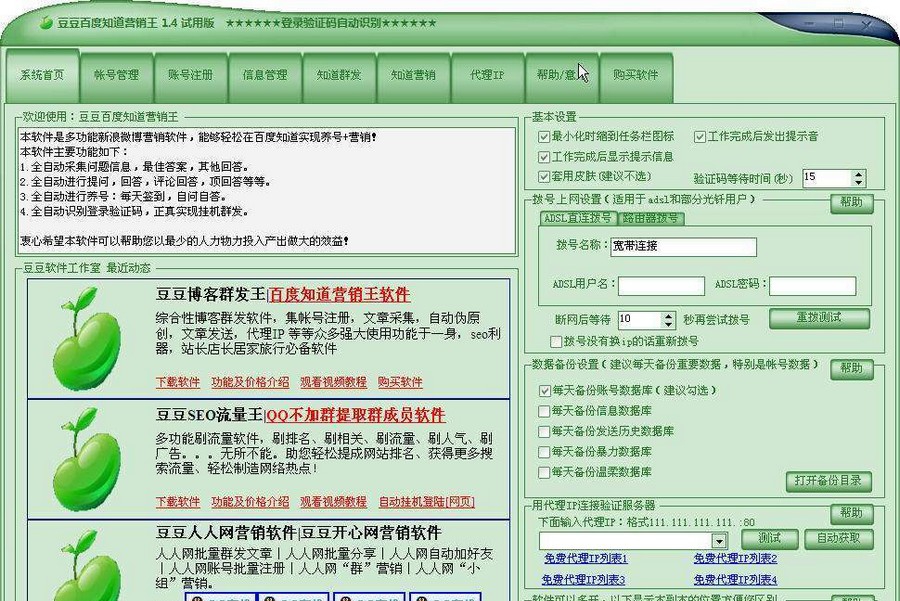Screen dimensions: 900x601
Task: Click 功能及价格介绍 under 豆豆博客群发王
Action: (250, 382)
